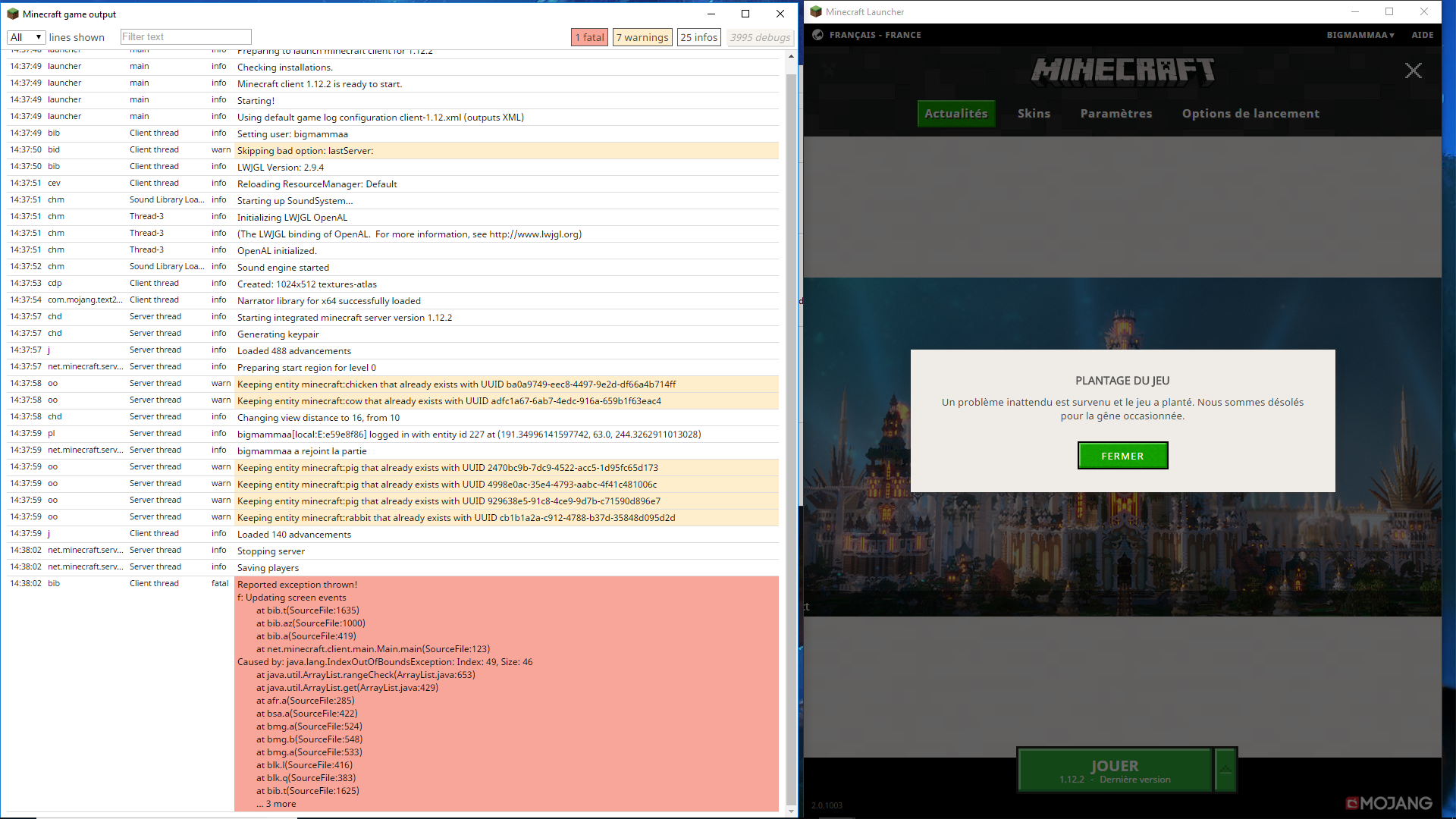Click the green JOUER button
The image size is (1456, 819).
[1114, 770]
